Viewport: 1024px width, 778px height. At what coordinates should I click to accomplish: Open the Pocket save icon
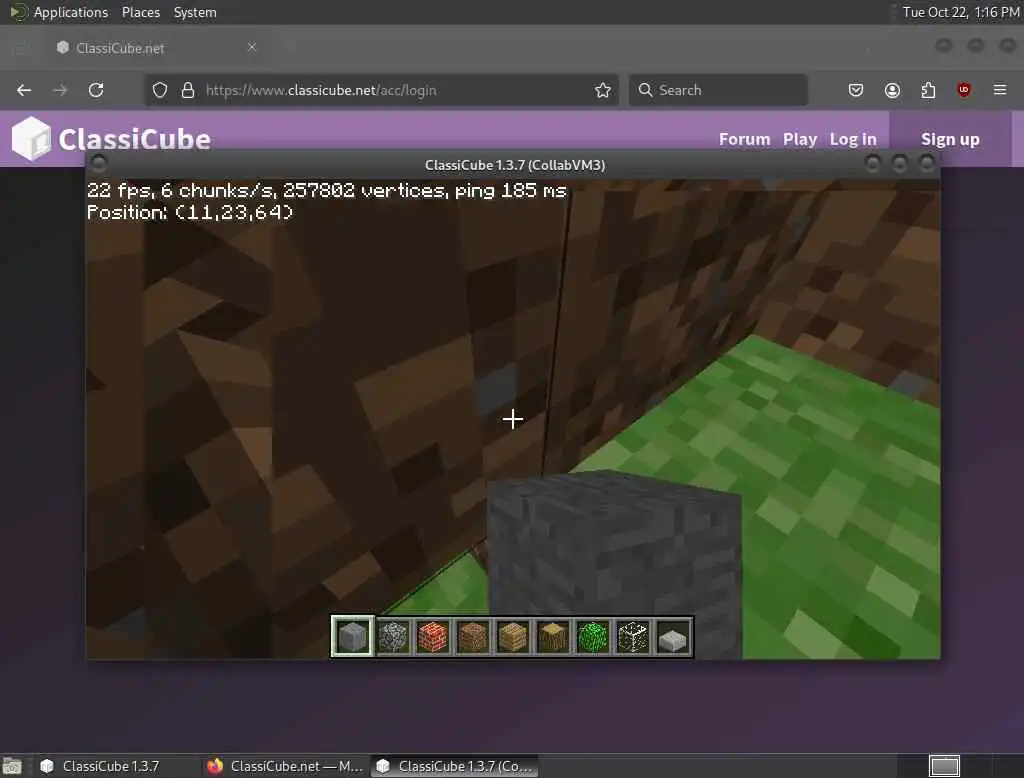click(x=856, y=90)
